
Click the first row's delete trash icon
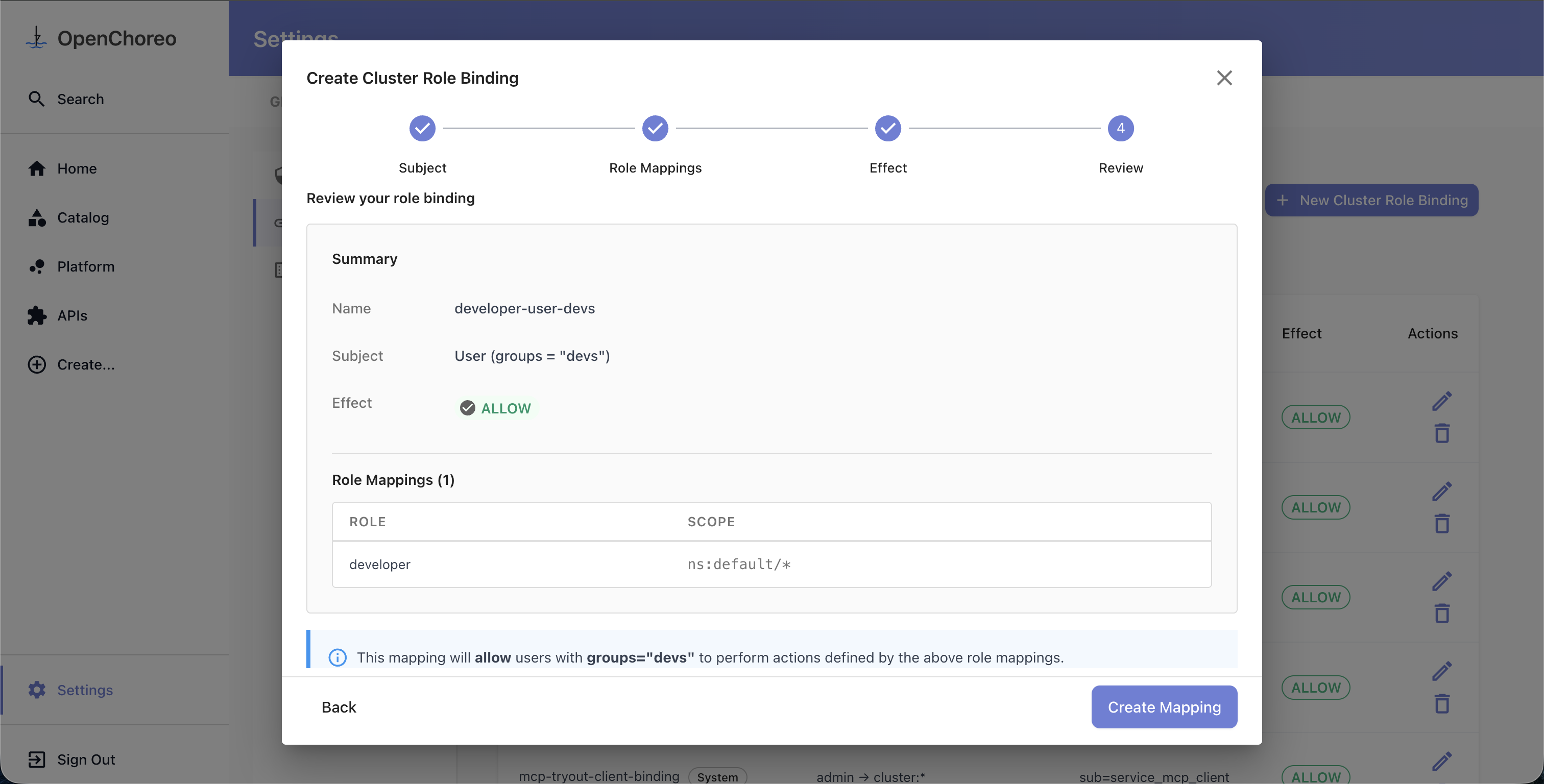point(1441,433)
